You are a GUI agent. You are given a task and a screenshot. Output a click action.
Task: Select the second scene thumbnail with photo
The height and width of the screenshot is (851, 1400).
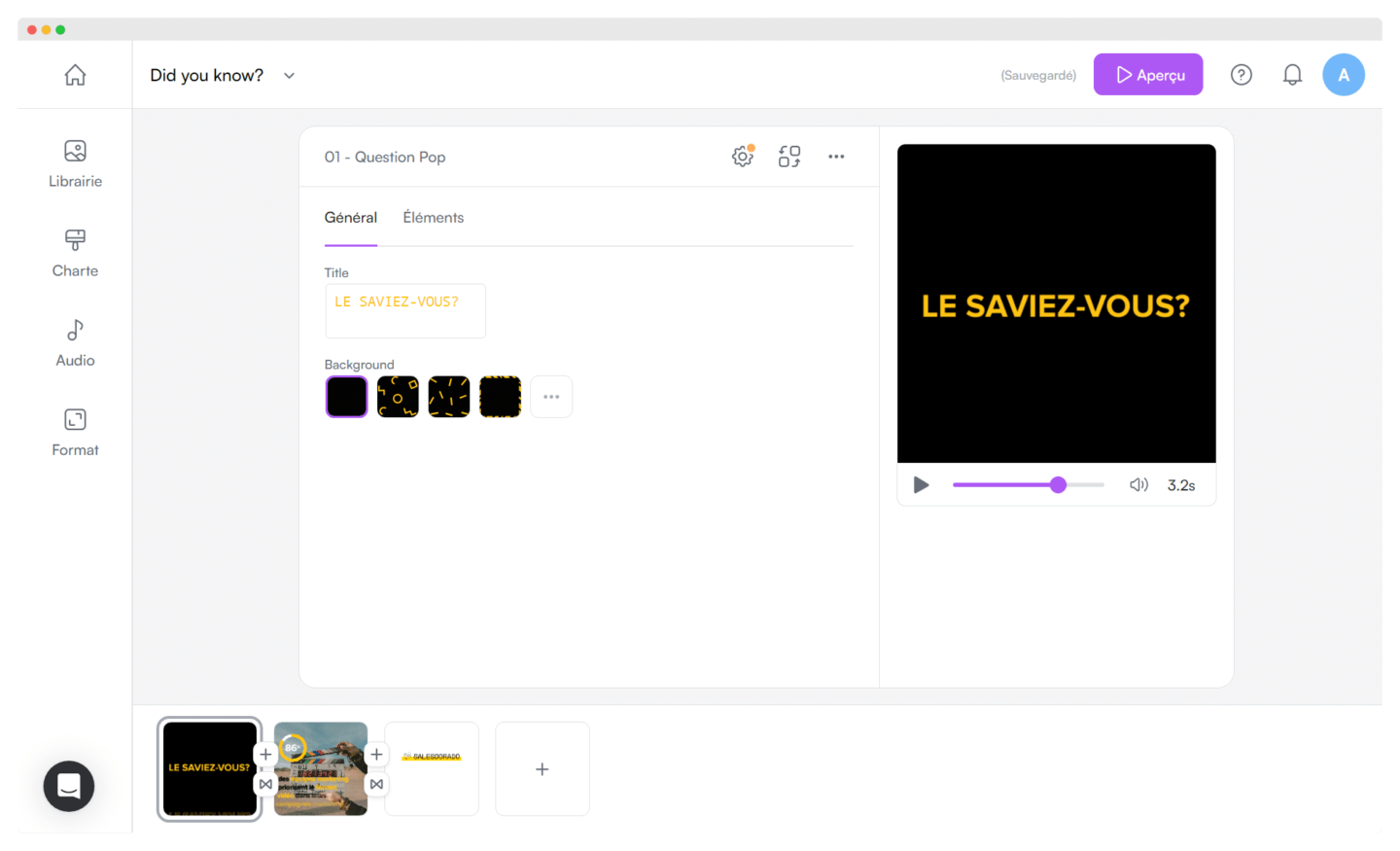point(321,769)
